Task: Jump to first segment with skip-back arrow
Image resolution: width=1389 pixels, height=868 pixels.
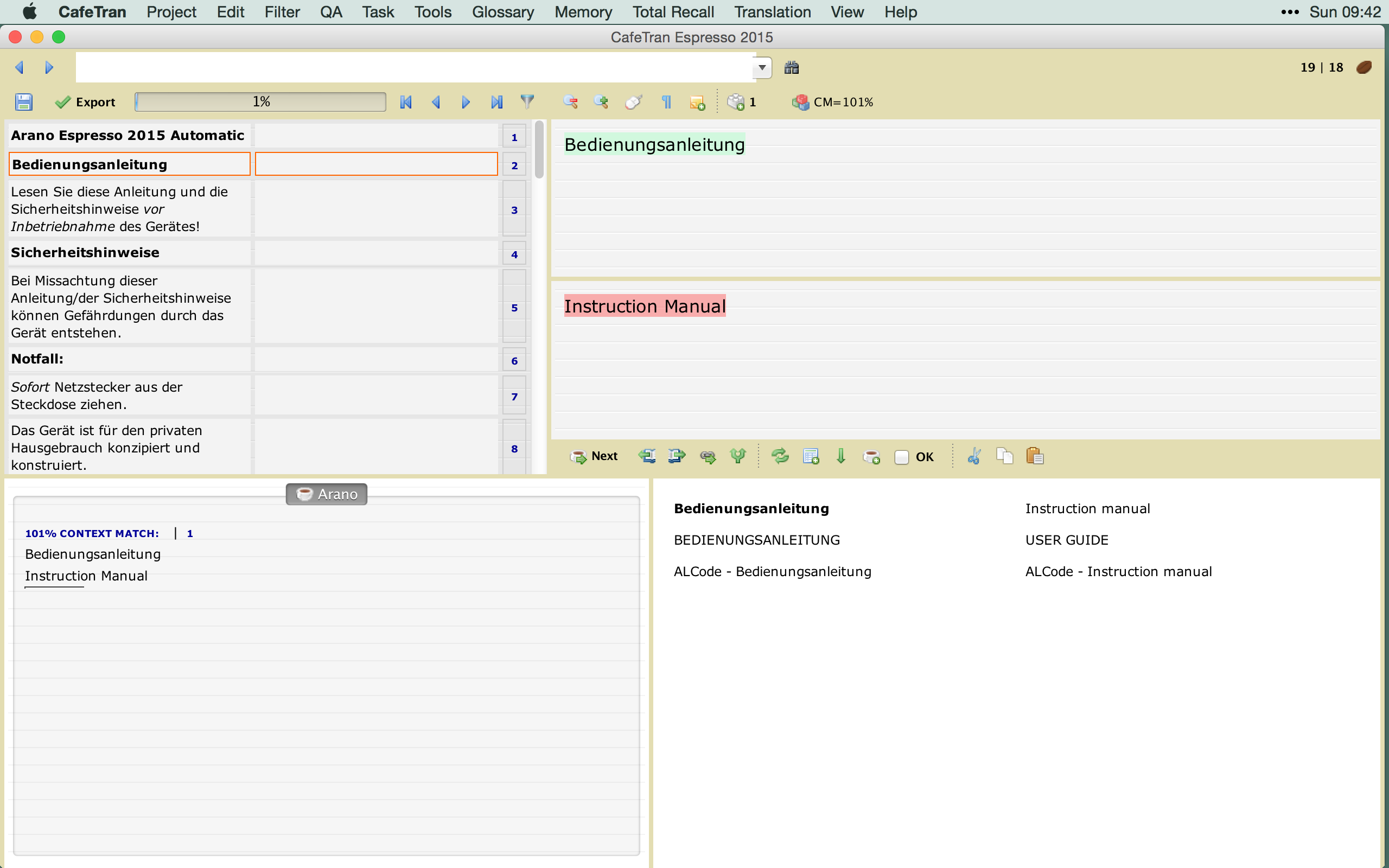Action: point(406,102)
